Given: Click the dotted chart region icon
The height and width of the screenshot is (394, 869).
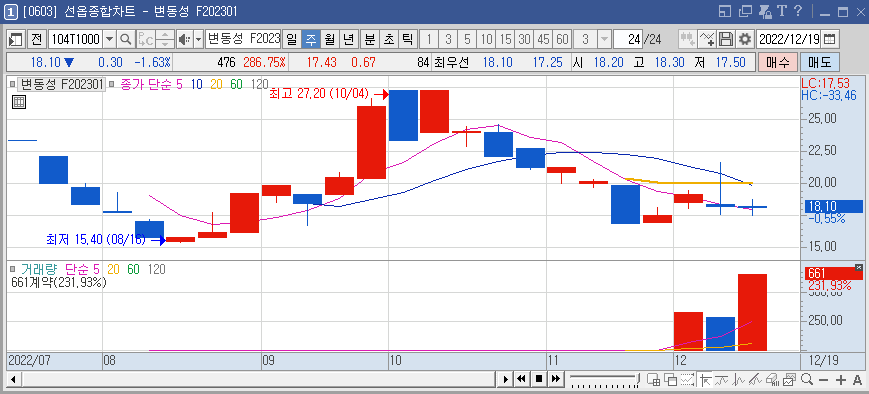Looking at the screenshot, I should pyautogui.click(x=688, y=380).
